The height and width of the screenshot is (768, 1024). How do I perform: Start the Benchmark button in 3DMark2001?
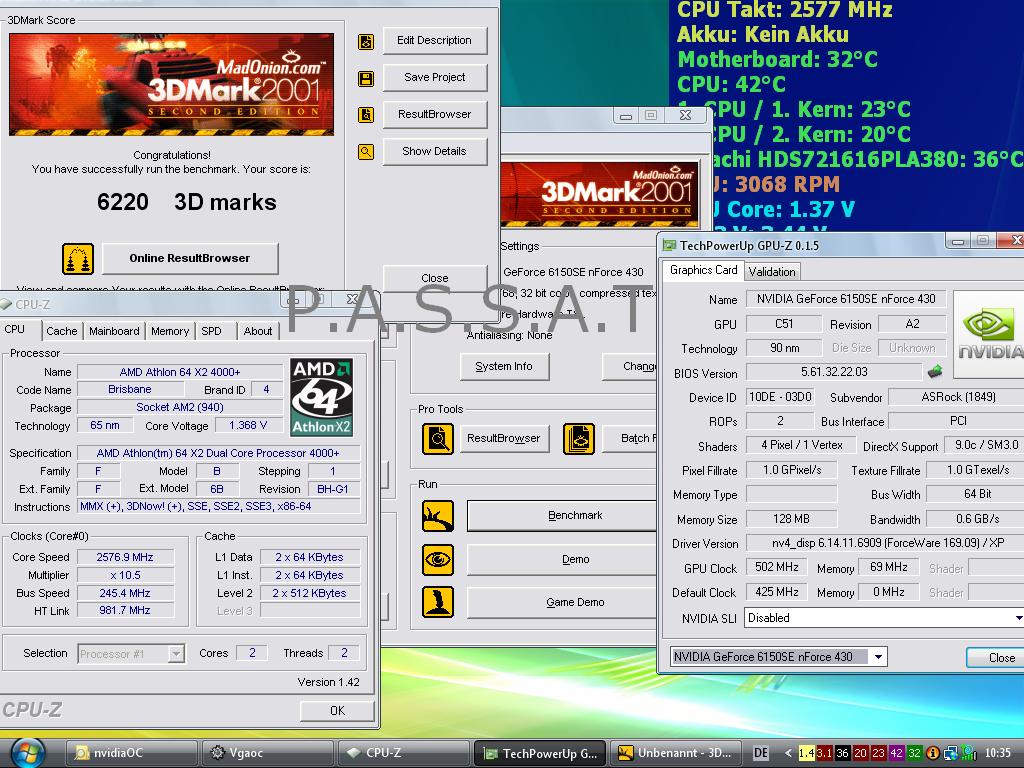[x=562, y=516]
